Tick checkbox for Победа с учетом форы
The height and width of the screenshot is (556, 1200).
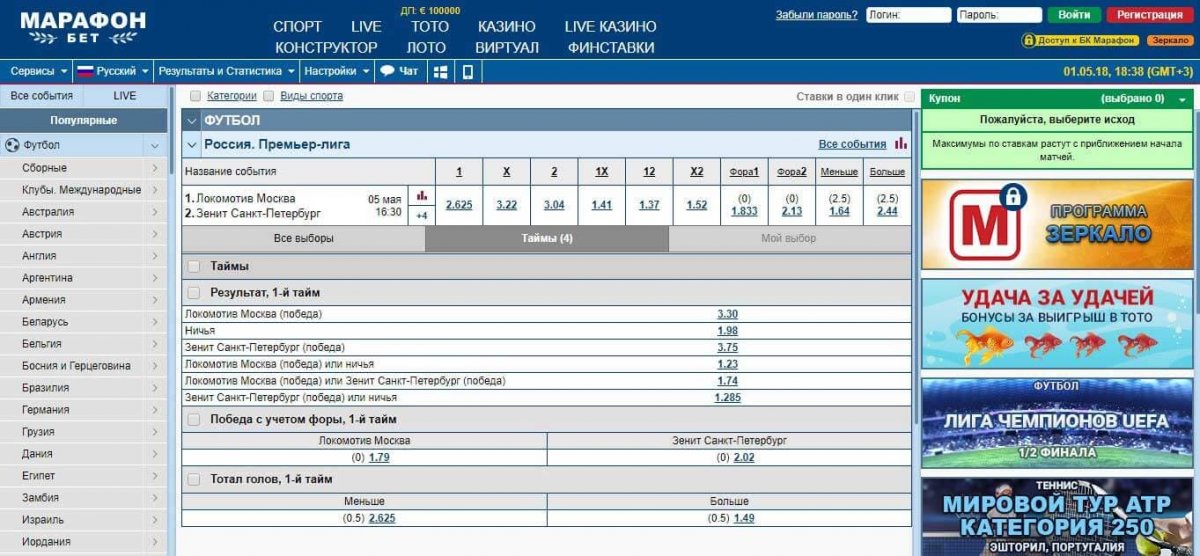194,420
